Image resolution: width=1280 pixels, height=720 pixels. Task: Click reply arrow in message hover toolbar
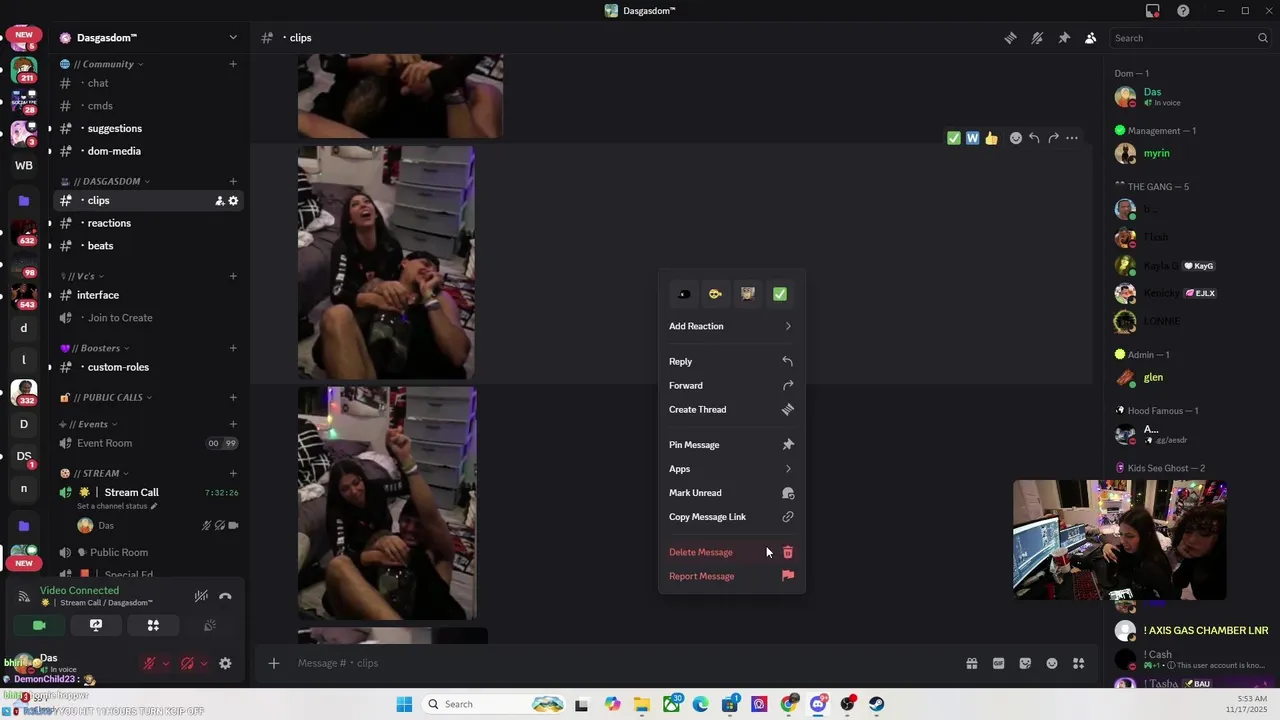point(1034,138)
